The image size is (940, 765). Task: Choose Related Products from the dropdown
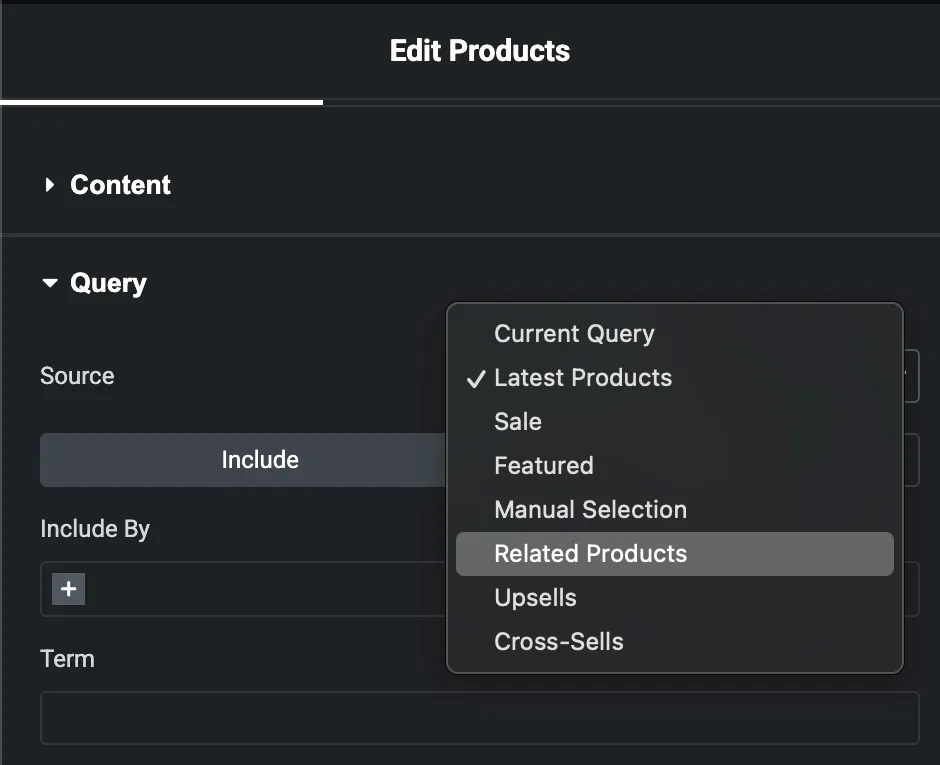click(590, 553)
